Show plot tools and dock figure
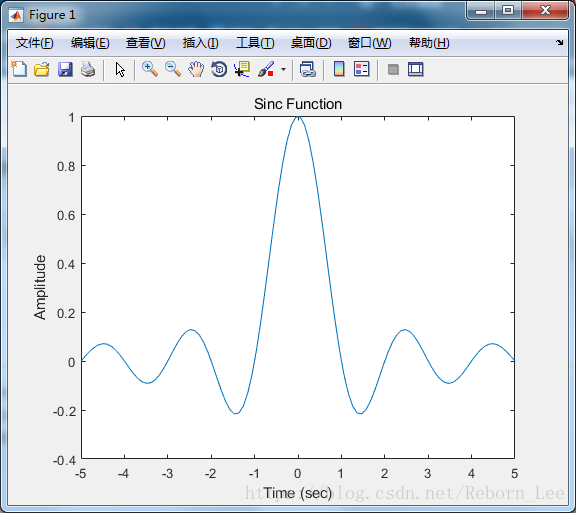Screen dimensions: 576x513 tap(415, 69)
